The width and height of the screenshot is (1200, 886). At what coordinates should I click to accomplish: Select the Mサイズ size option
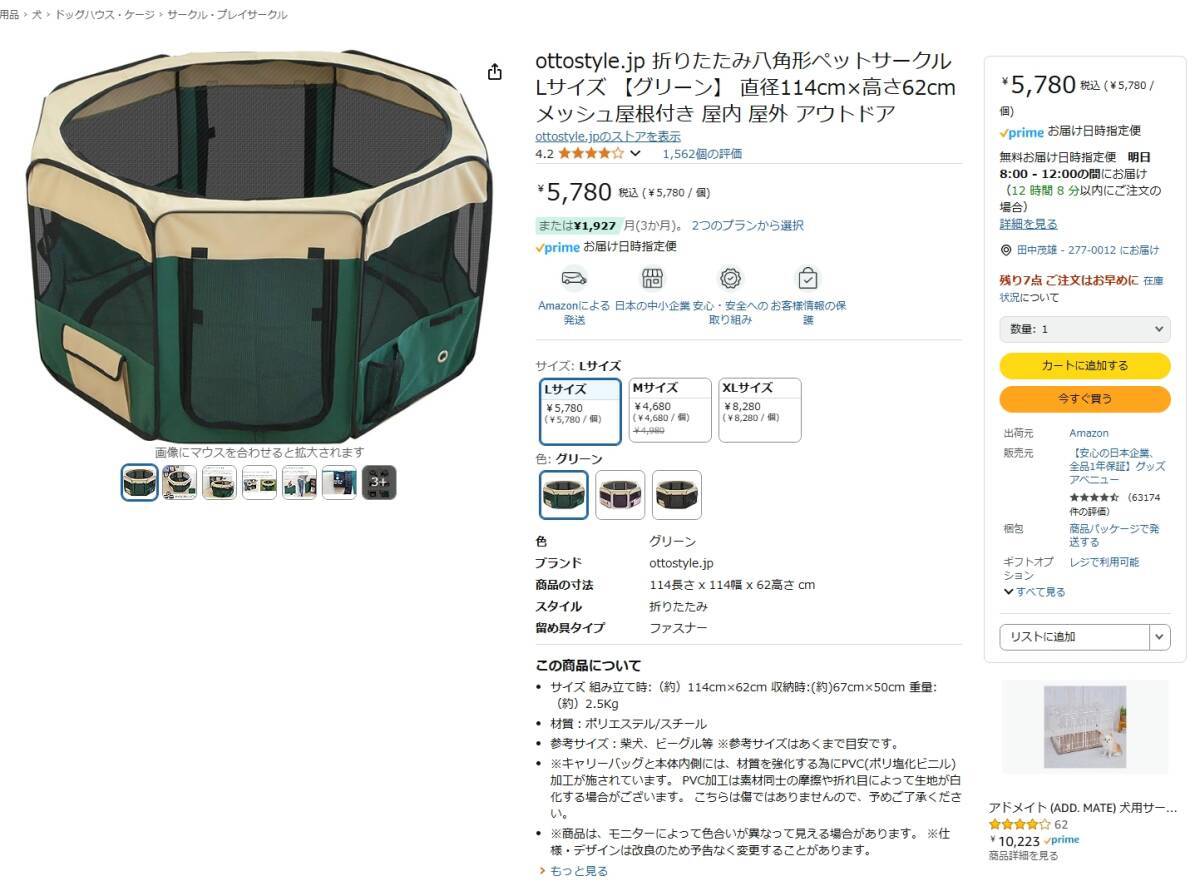click(670, 410)
